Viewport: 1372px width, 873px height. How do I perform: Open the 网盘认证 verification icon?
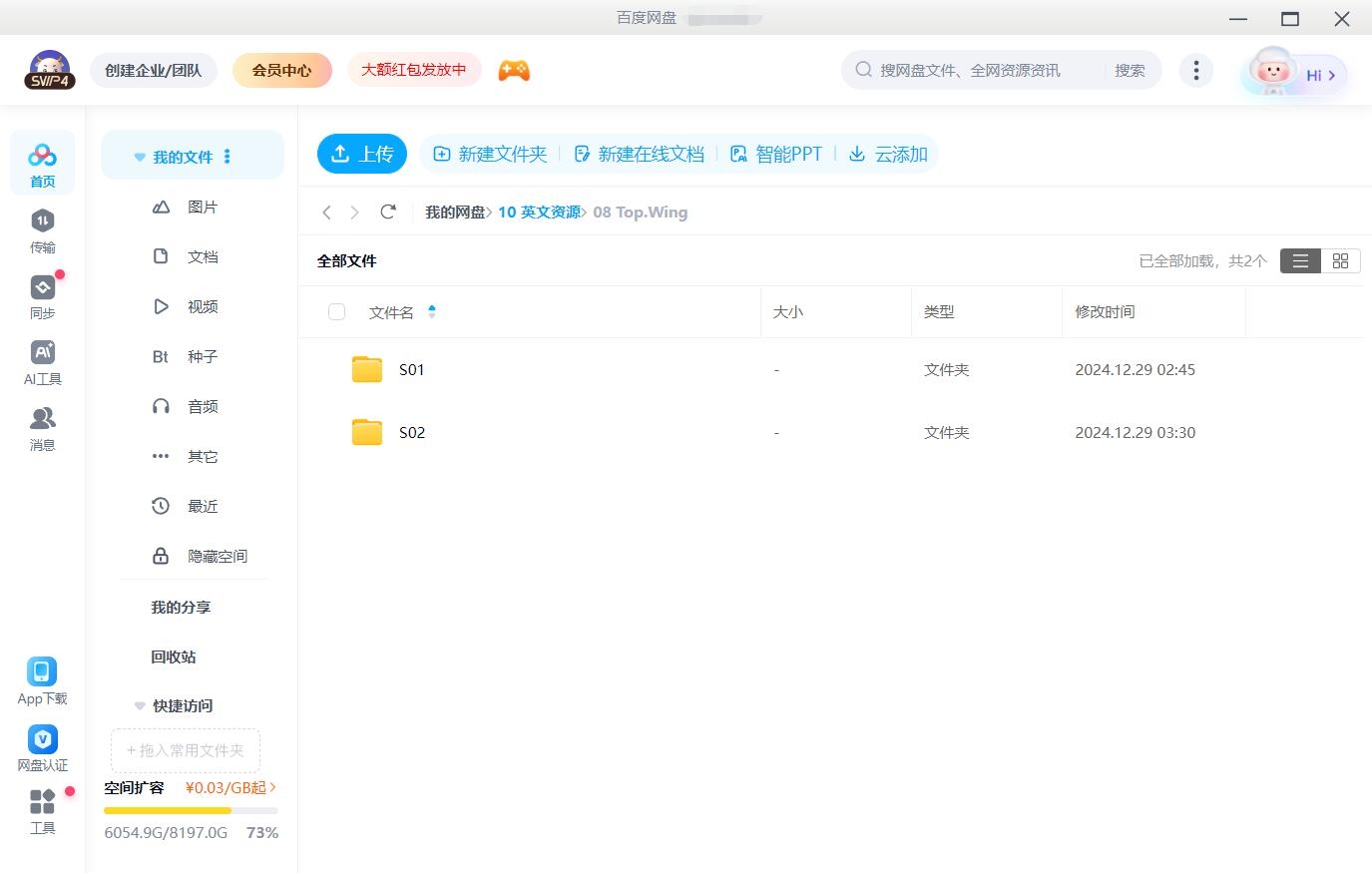click(x=42, y=738)
